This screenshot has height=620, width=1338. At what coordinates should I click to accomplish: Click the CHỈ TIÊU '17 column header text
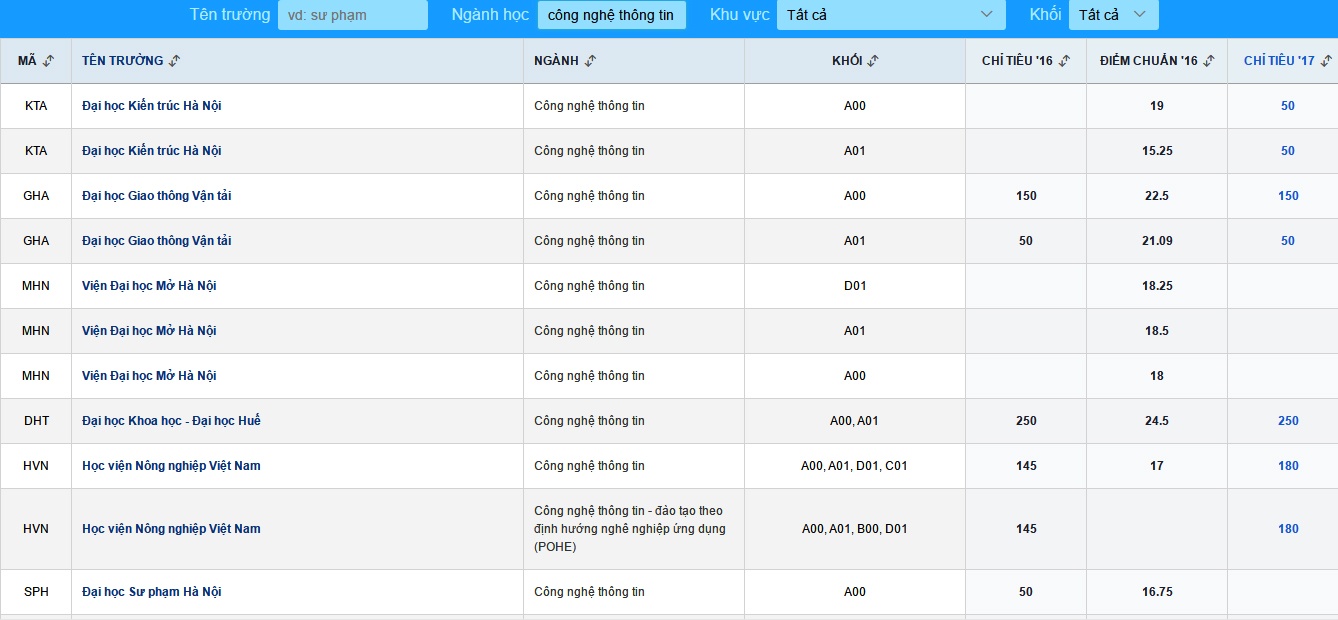(x=1279, y=61)
